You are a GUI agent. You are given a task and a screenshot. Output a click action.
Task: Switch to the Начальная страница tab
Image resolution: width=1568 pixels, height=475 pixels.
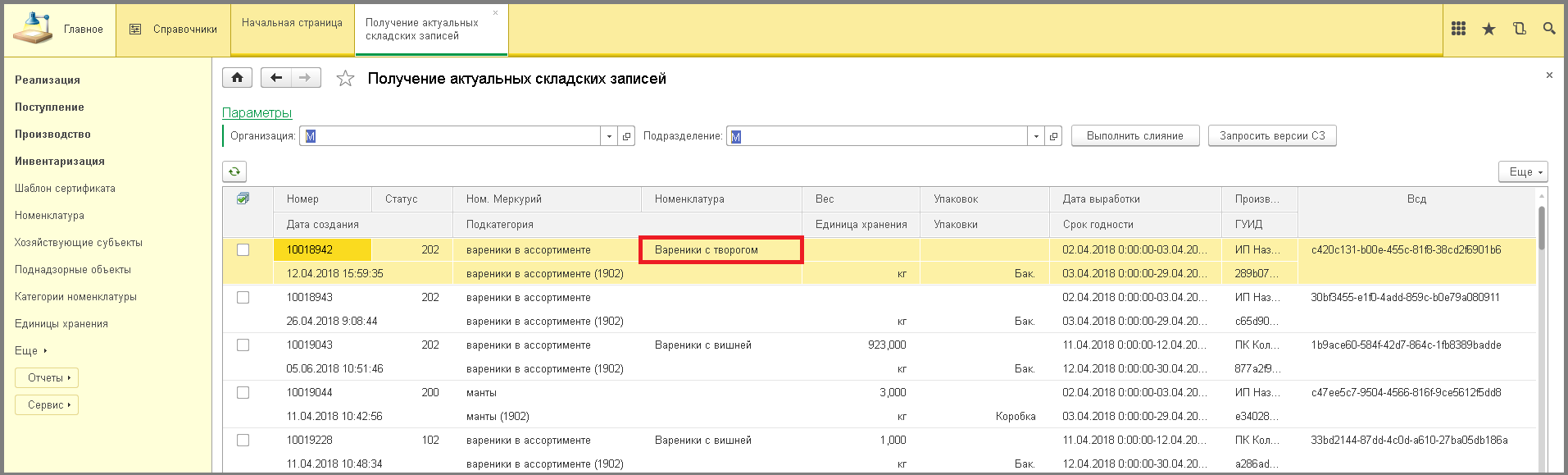click(292, 23)
